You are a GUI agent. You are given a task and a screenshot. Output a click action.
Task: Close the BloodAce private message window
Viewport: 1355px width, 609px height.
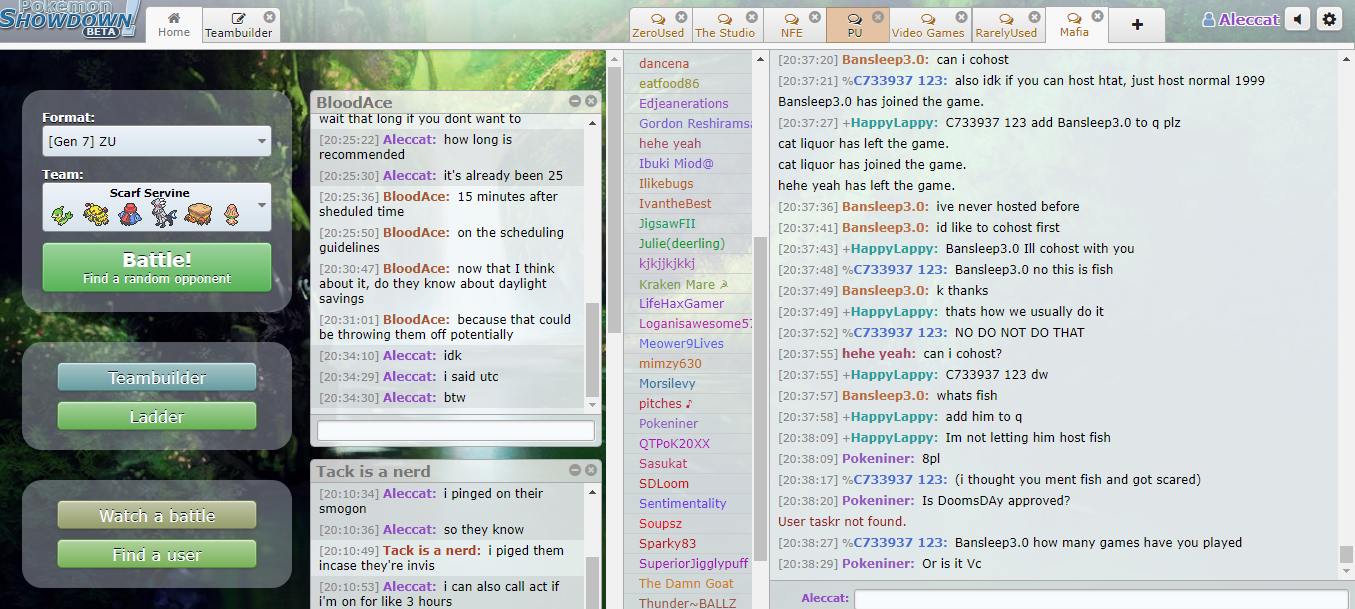coord(591,101)
